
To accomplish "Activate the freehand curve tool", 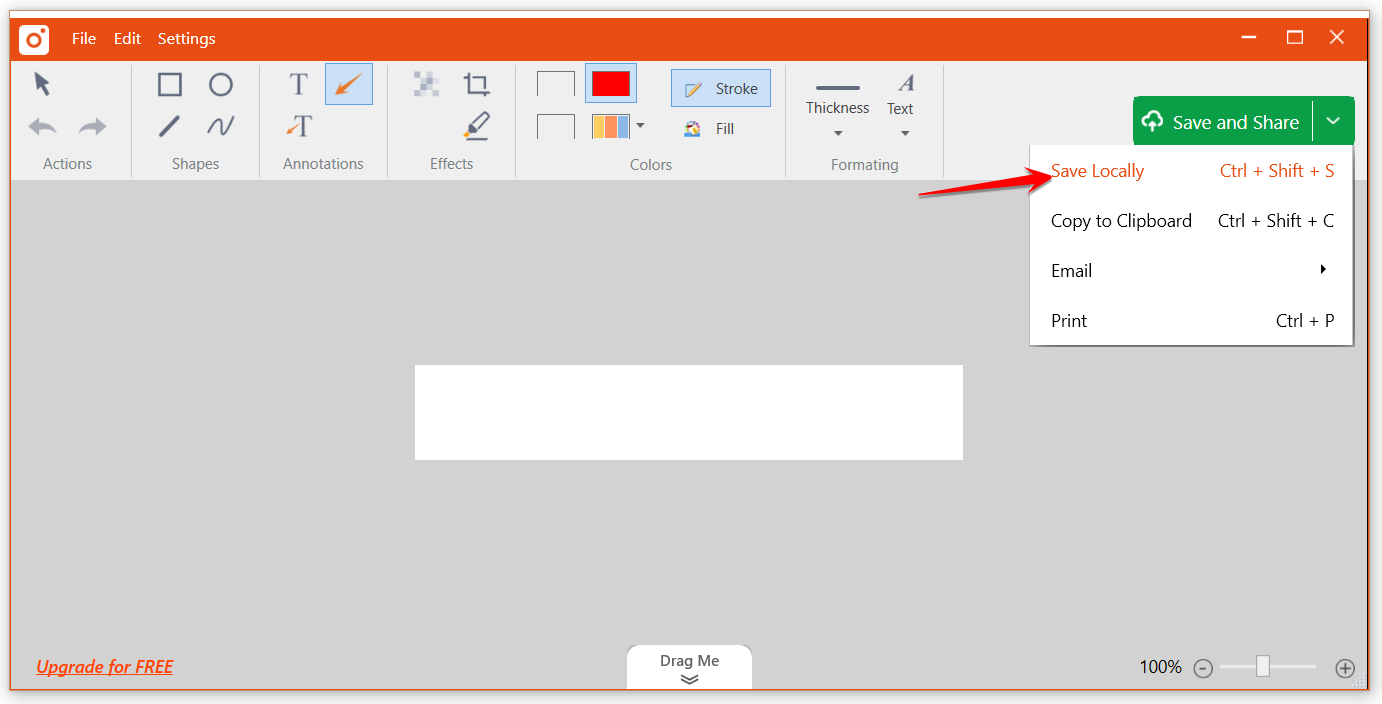I will pos(221,126).
